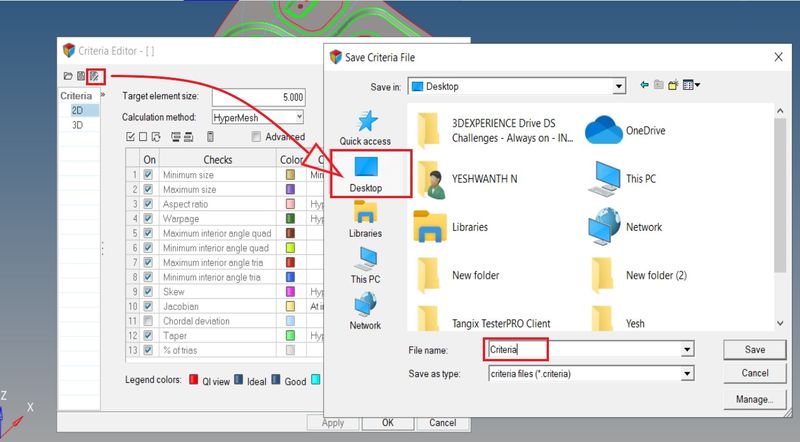Select Libraries in the file list
This screenshot has width=800, height=442.
tap(451, 227)
